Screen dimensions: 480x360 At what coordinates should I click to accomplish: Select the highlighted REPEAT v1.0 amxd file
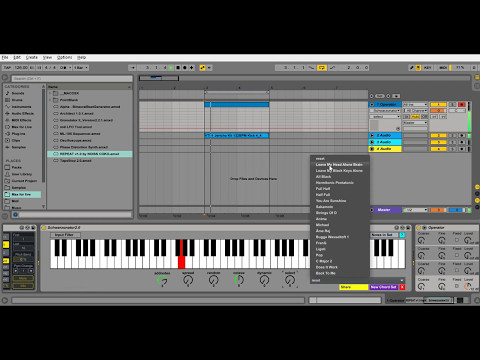pyautogui.click(x=89, y=154)
